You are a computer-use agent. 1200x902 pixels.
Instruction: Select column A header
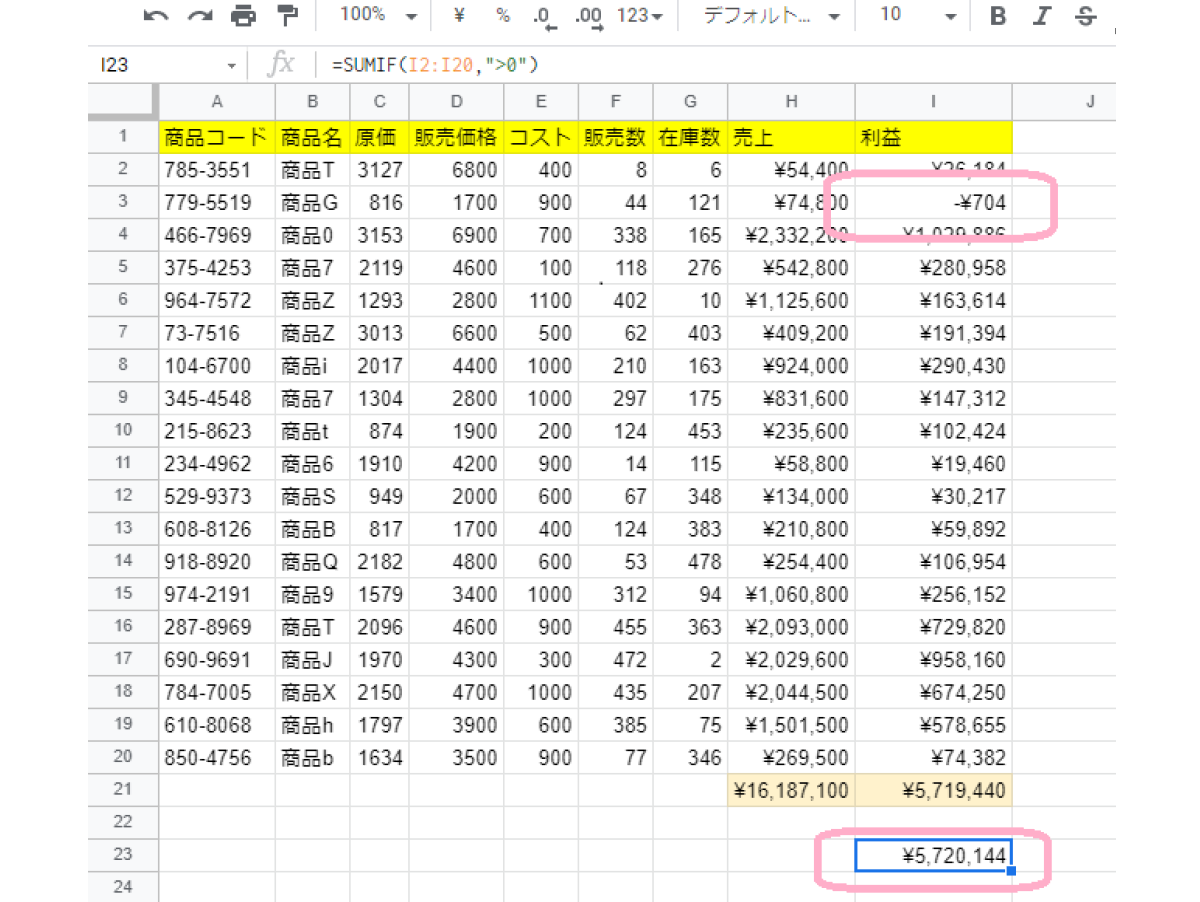216,101
